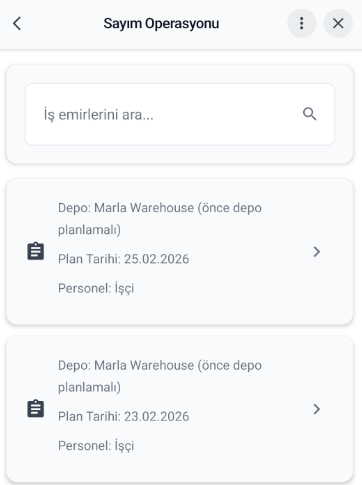Click the 'Sayım Operasyonu' page title
Viewport: 362px width, 485px height.
[161, 24]
